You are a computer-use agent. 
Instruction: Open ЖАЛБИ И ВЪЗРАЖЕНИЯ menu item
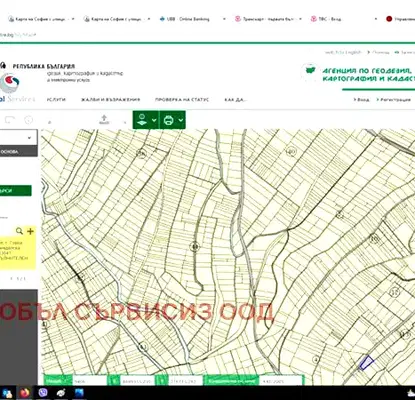(110, 100)
